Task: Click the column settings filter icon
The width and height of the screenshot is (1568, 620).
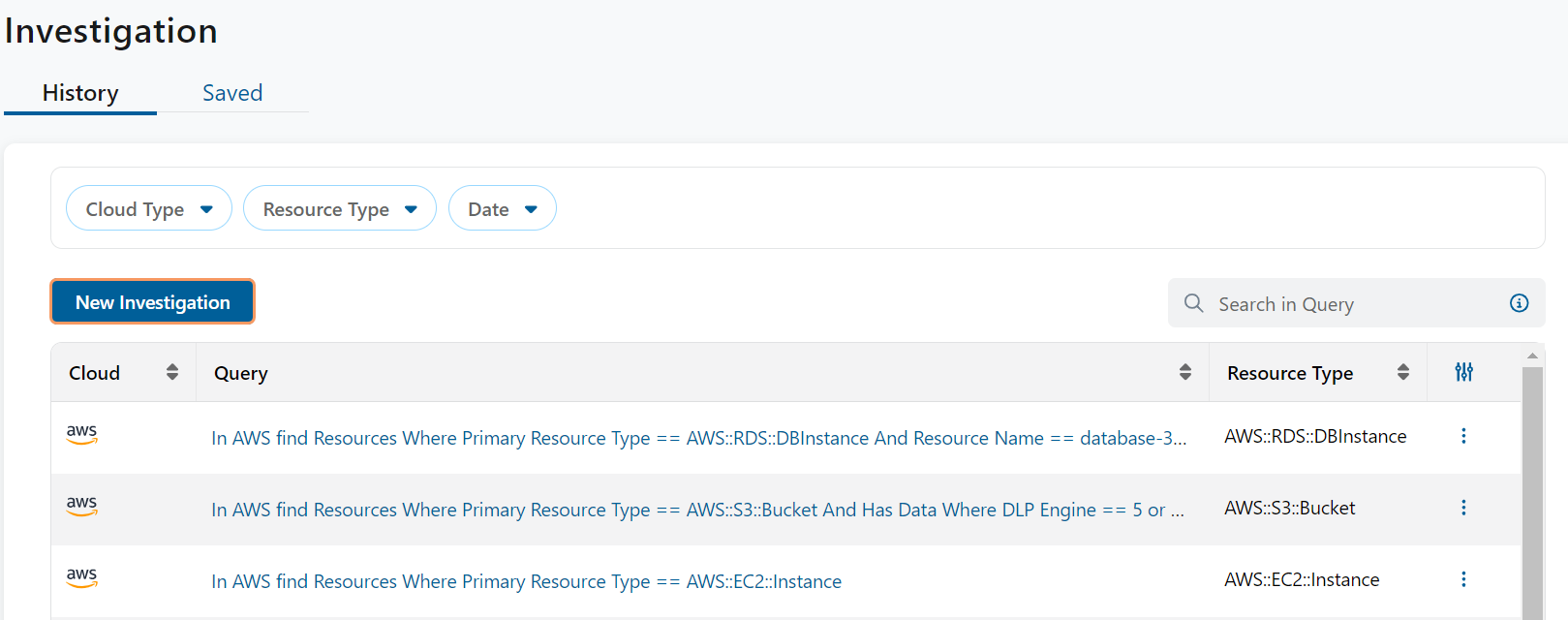Action: pos(1463,372)
